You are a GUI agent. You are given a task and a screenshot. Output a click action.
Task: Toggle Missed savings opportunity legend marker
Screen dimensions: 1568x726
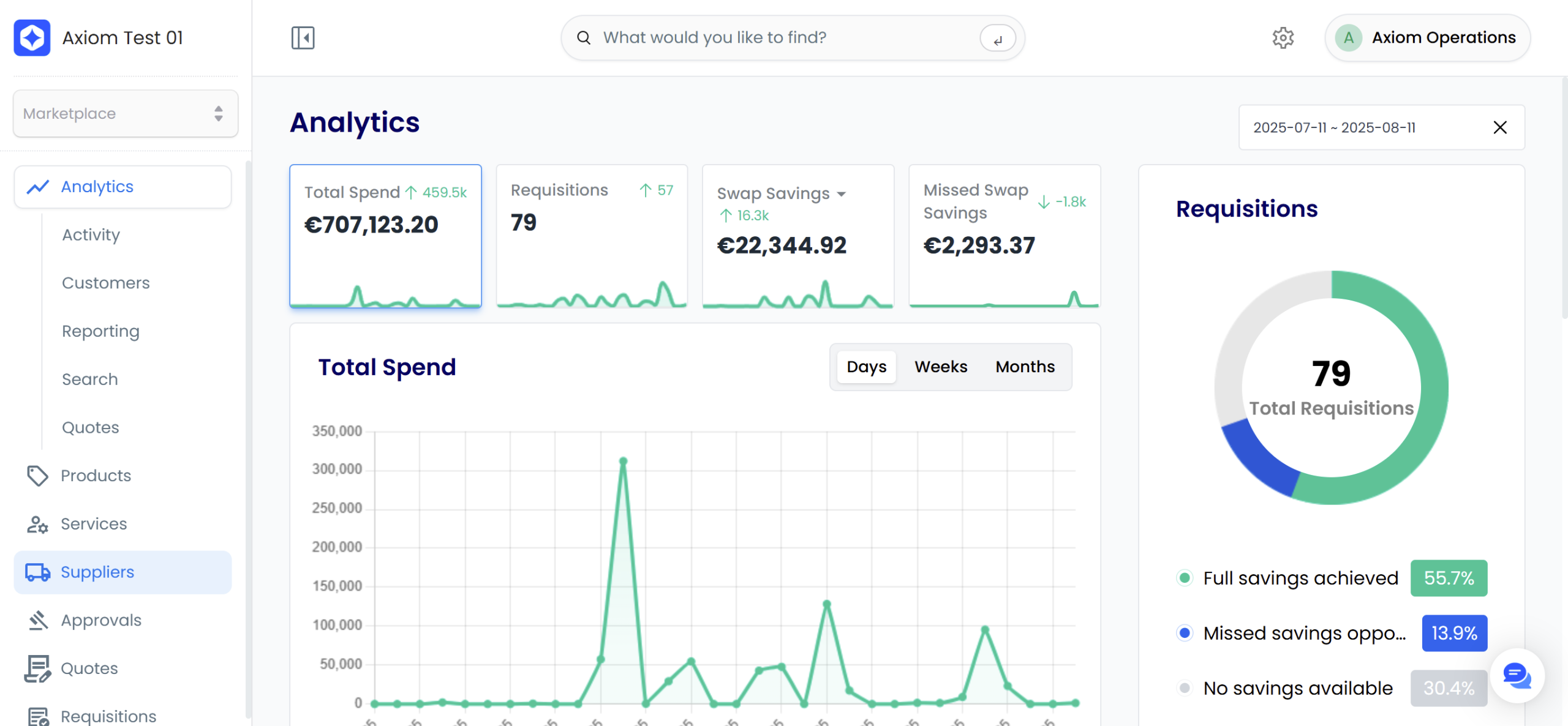1185,633
